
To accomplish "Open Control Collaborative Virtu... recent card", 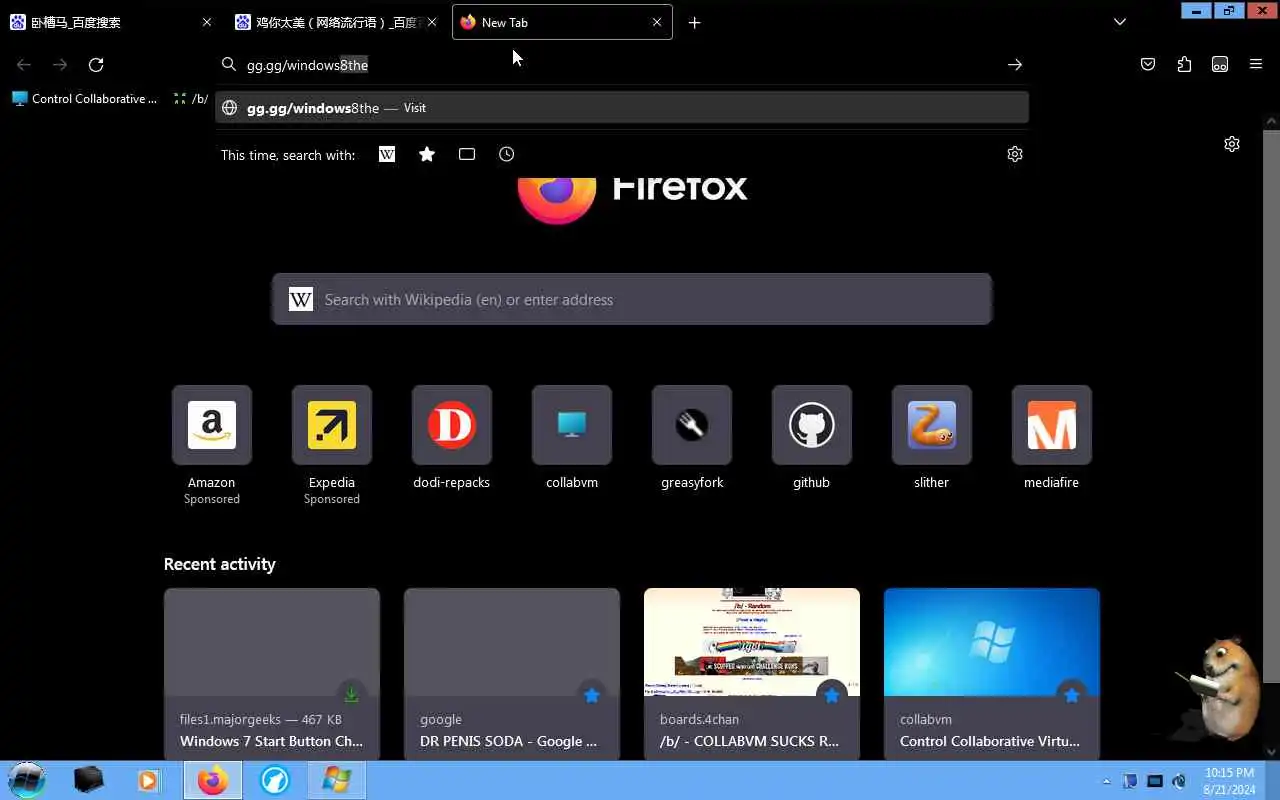I will [992, 674].
